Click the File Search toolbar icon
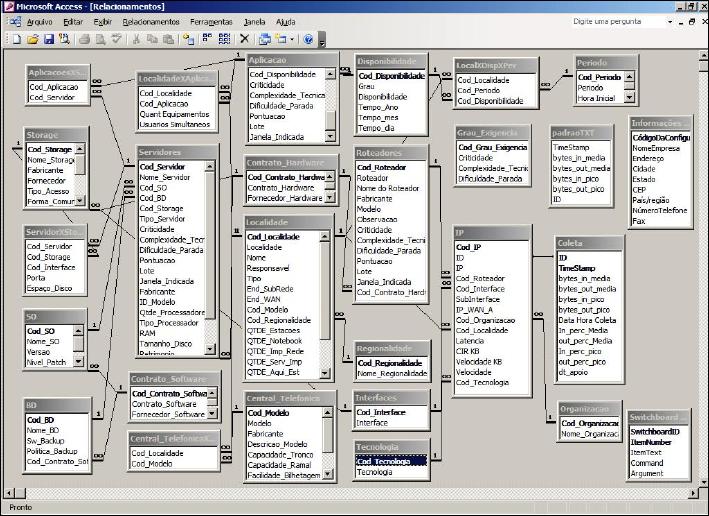 [x=64, y=39]
